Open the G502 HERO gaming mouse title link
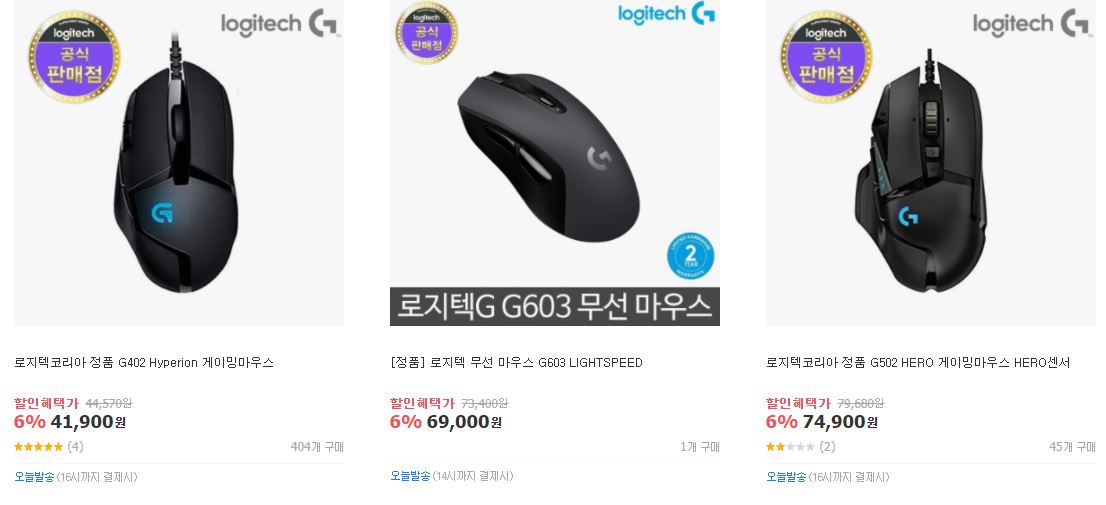Screen dimensions: 1106x505 [x=918, y=363]
